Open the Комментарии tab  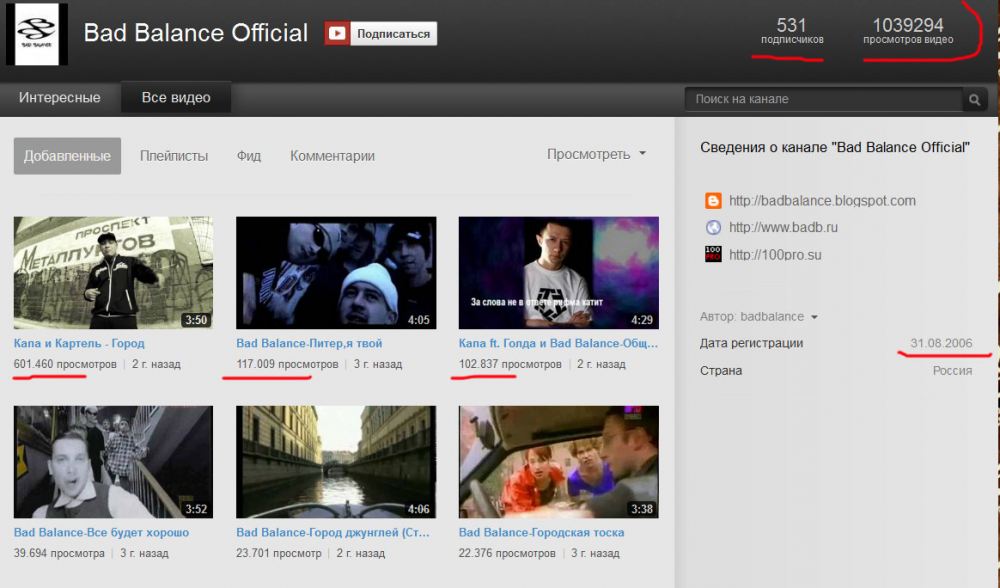(x=332, y=156)
